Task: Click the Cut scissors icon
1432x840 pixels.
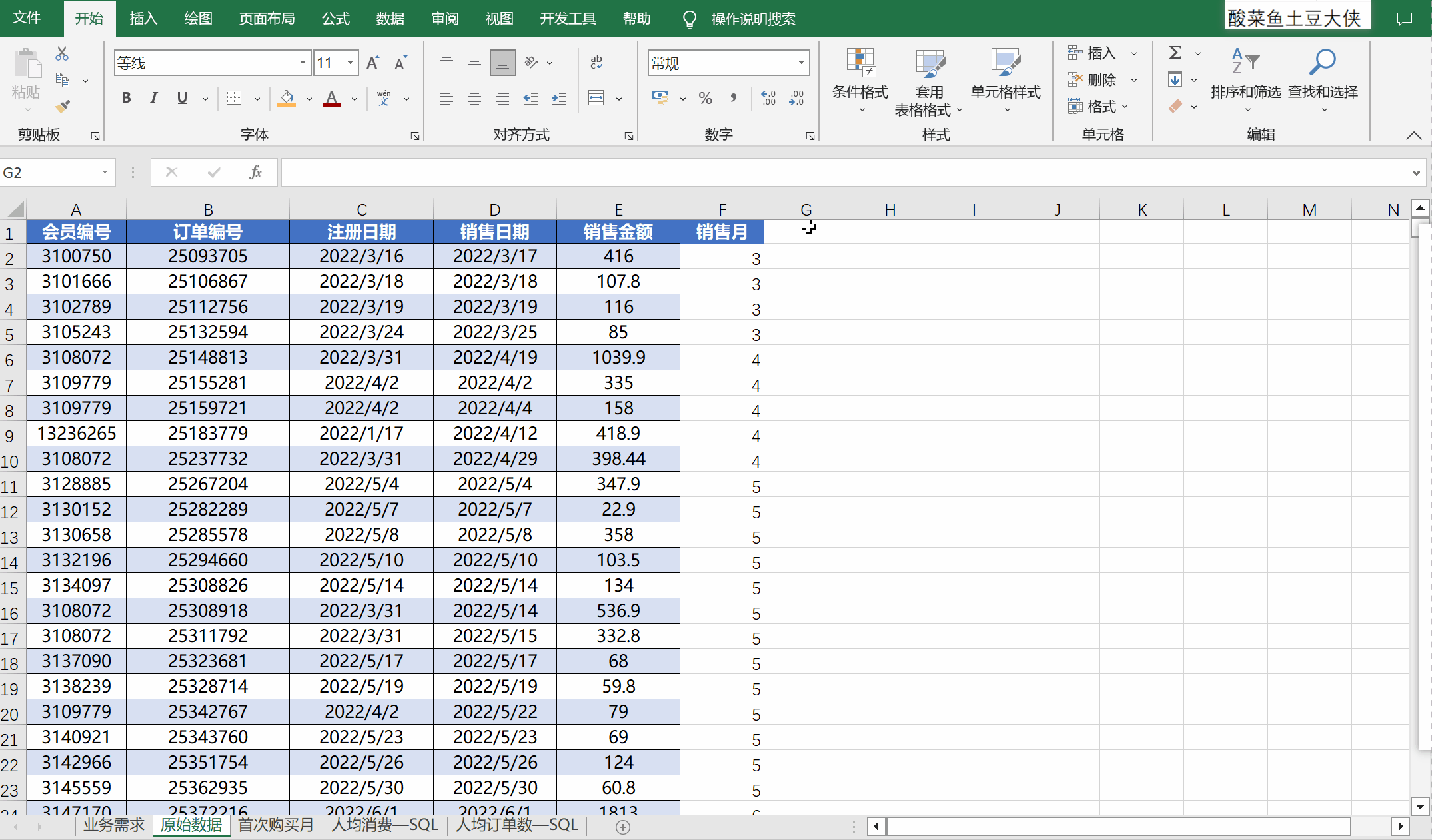Action: 62,53
